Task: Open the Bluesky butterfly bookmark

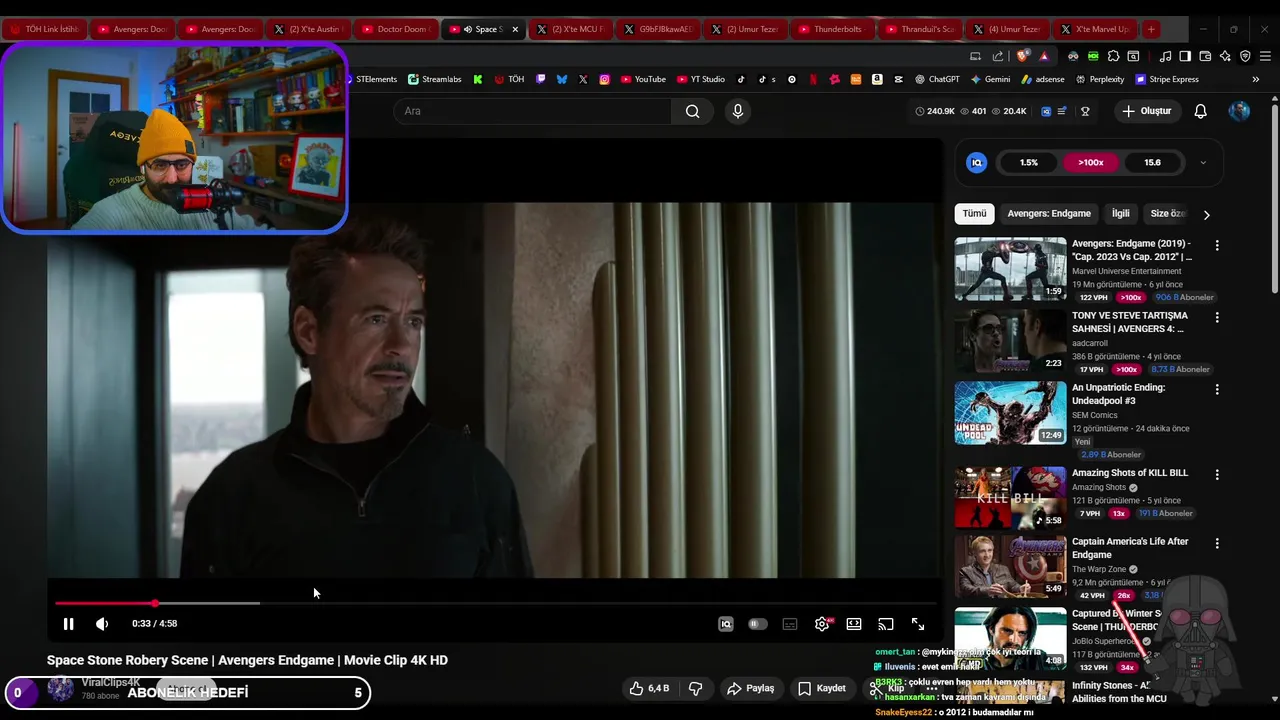Action: [x=562, y=79]
